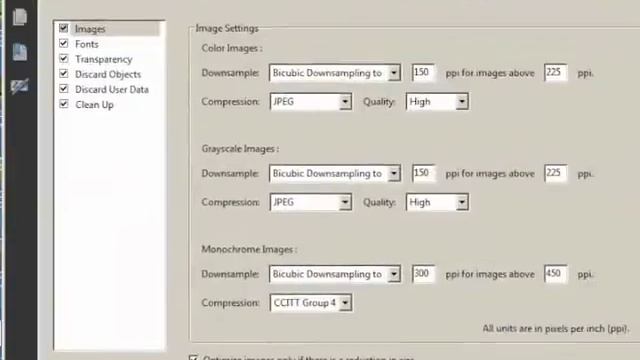Open Monochrome Images Downsample dropdown

[335, 274]
